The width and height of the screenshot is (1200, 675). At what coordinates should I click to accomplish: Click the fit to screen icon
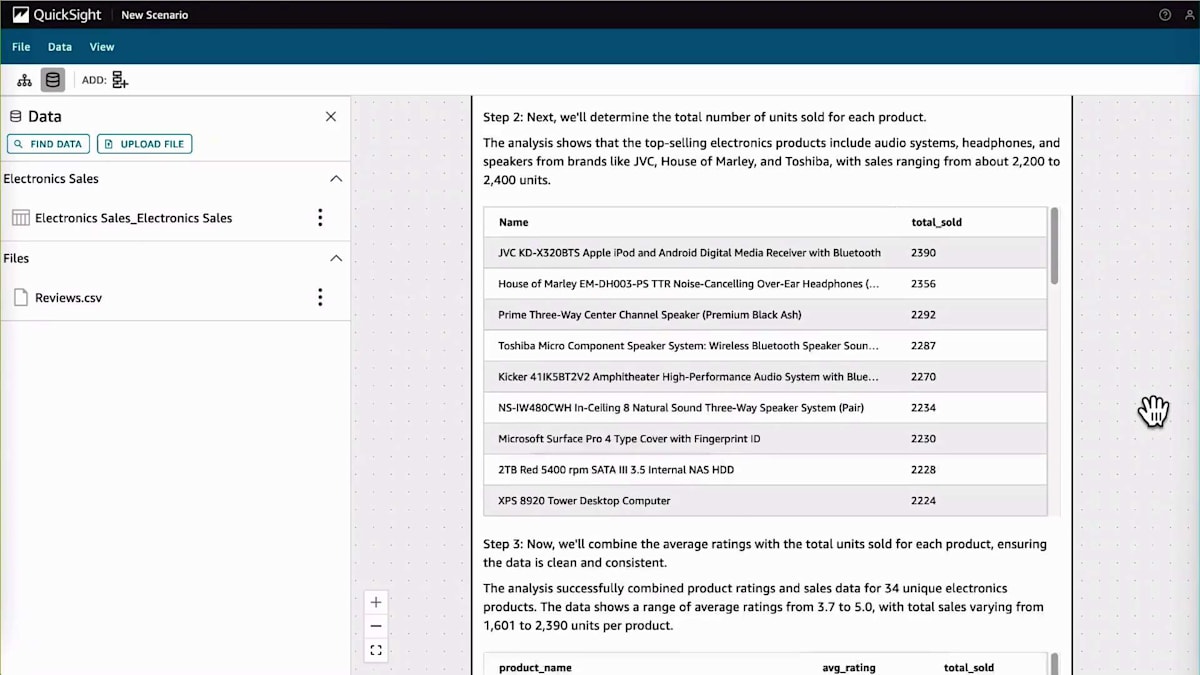click(376, 650)
